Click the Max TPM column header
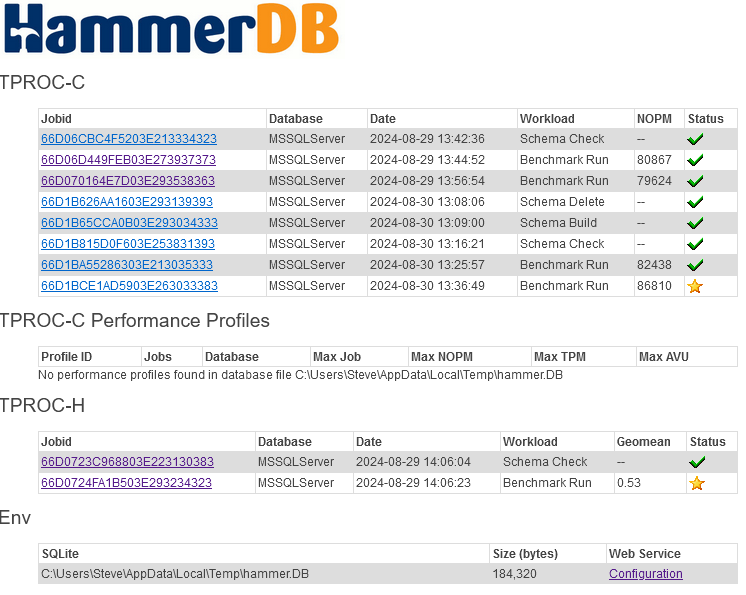The width and height of the screenshot is (746, 595). (x=560, y=357)
